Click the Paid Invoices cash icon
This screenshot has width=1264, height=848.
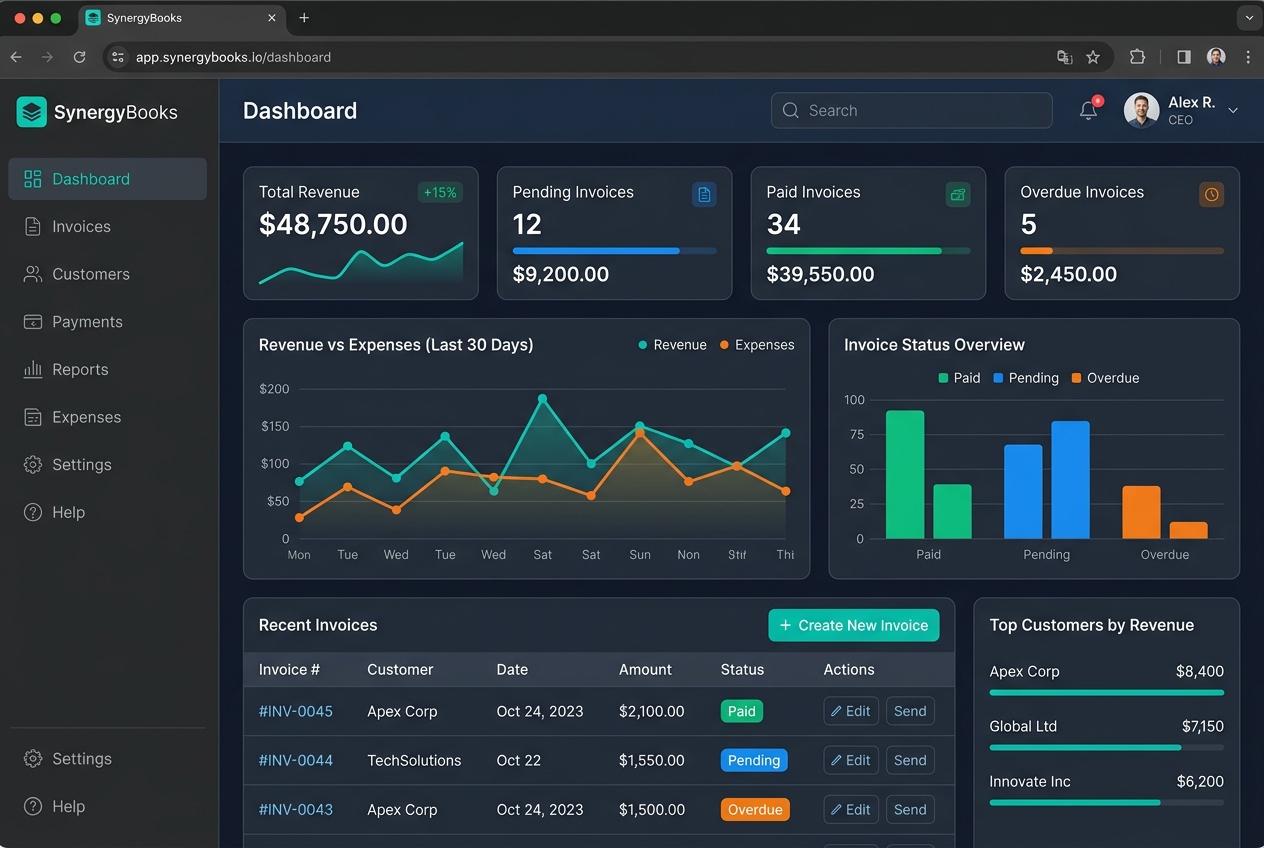pyautogui.click(x=958, y=194)
